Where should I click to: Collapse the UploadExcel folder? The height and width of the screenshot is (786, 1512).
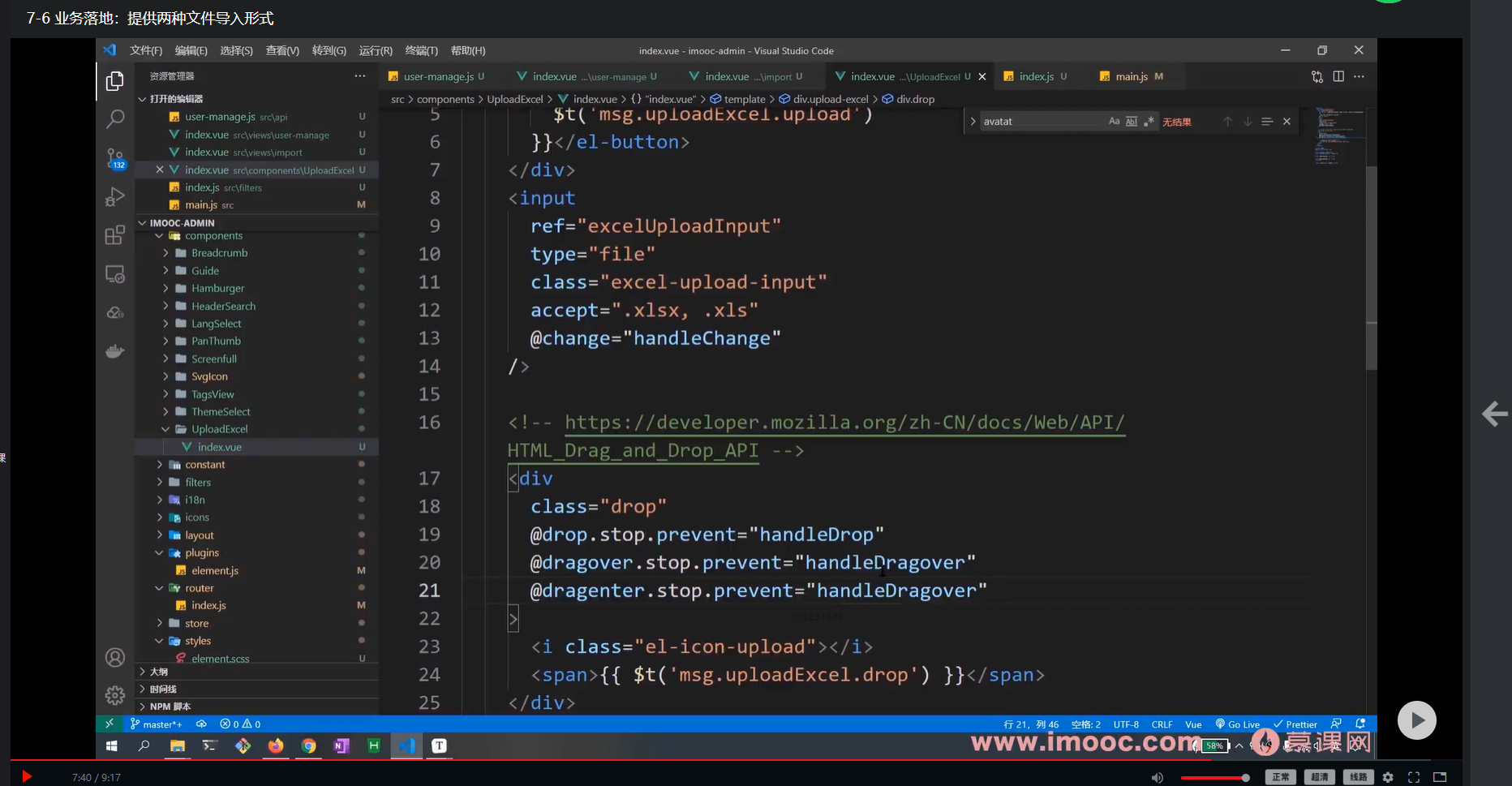pos(219,429)
